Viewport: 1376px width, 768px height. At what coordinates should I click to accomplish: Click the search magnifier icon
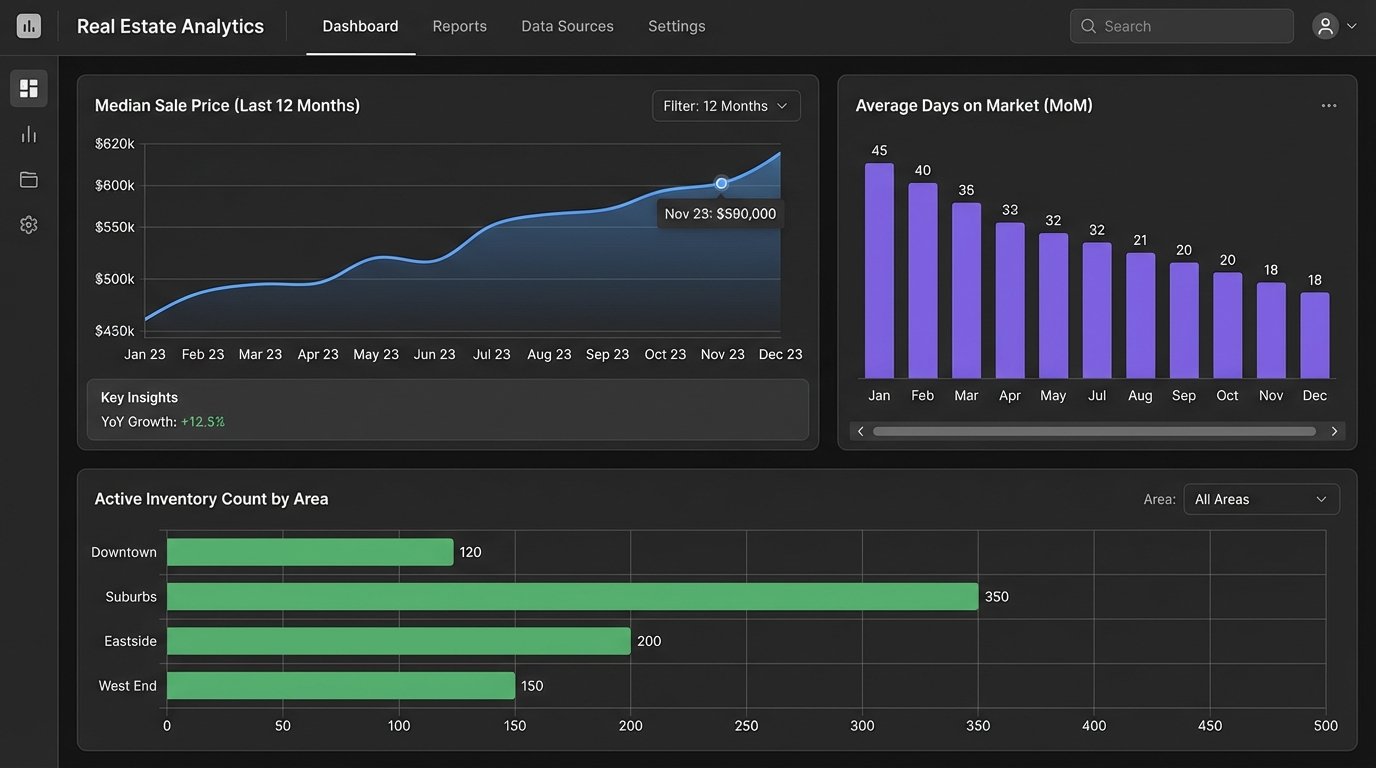tap(1088, 25)
